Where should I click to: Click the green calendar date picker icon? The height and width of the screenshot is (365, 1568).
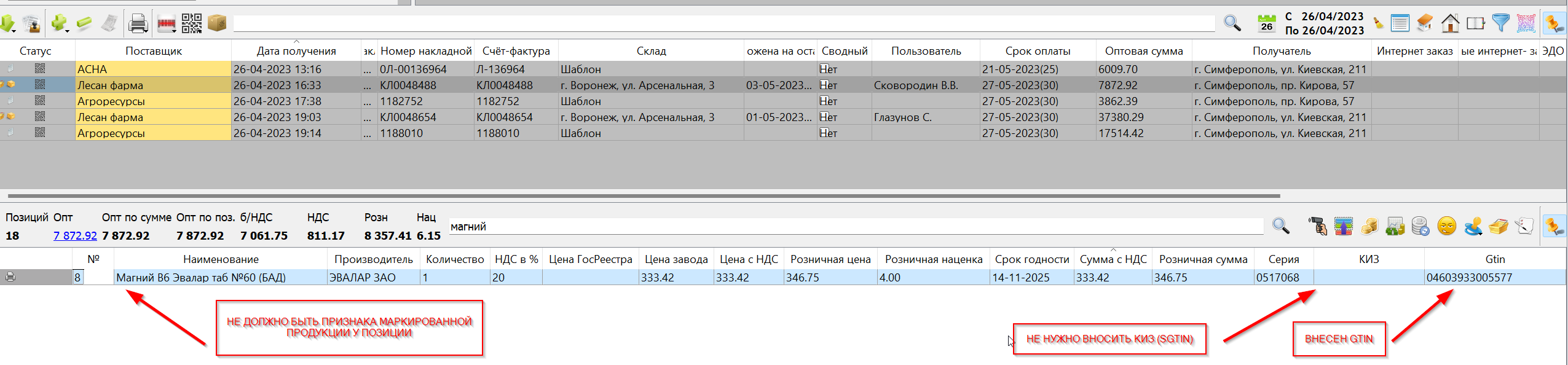[x=1266, y=23]
